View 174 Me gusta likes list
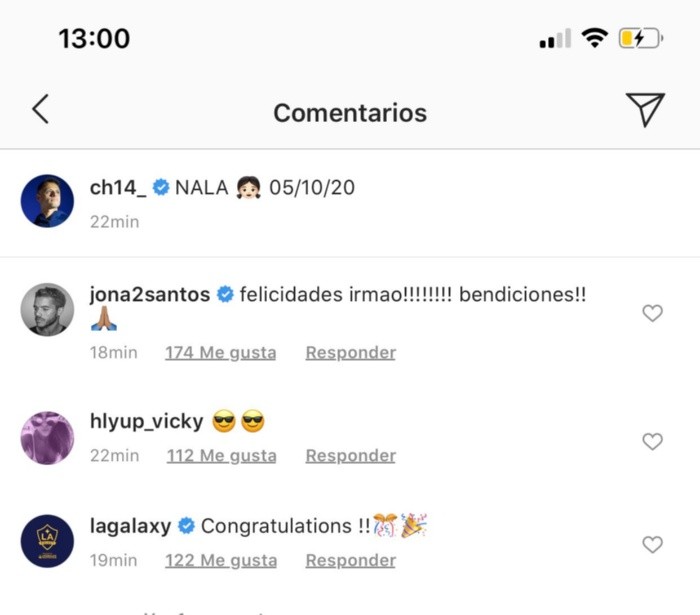This screenshot has height=615, width=700. [220, 353]
